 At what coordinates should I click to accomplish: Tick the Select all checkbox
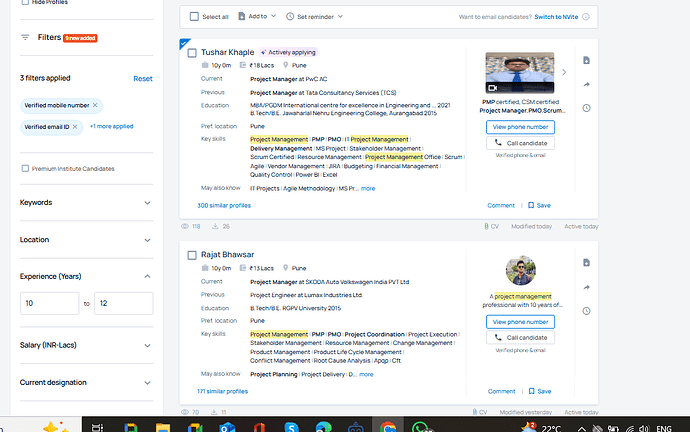click(194, 17)
